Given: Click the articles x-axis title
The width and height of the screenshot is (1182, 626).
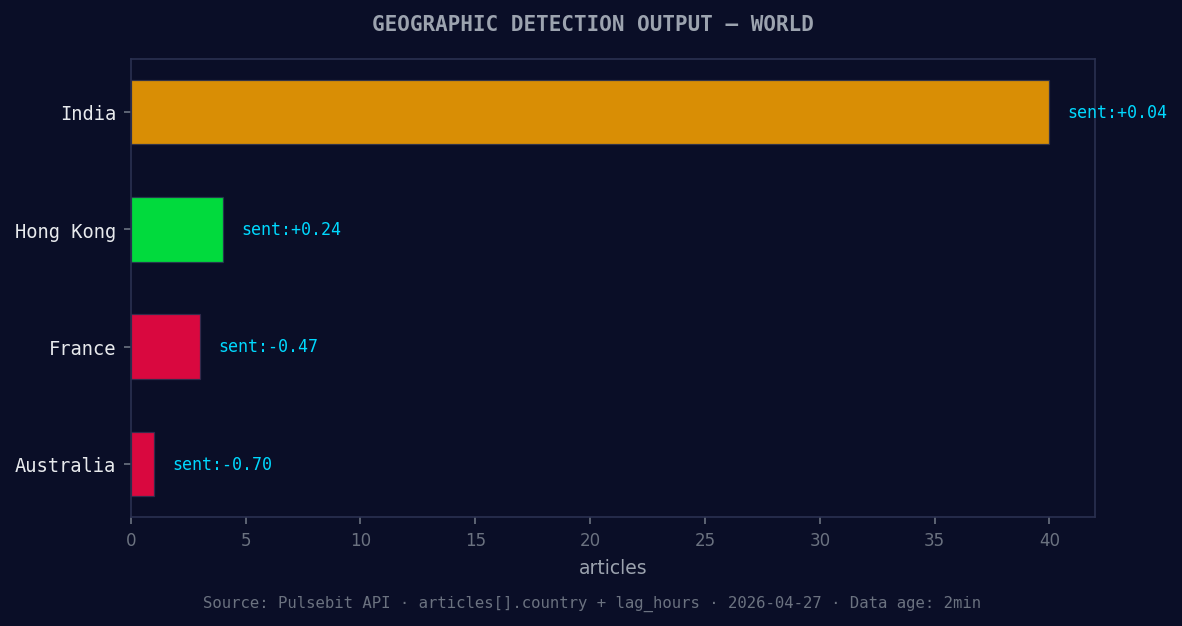Looking at the screenshot, I should pyautogui.click(x=612, y=567).
